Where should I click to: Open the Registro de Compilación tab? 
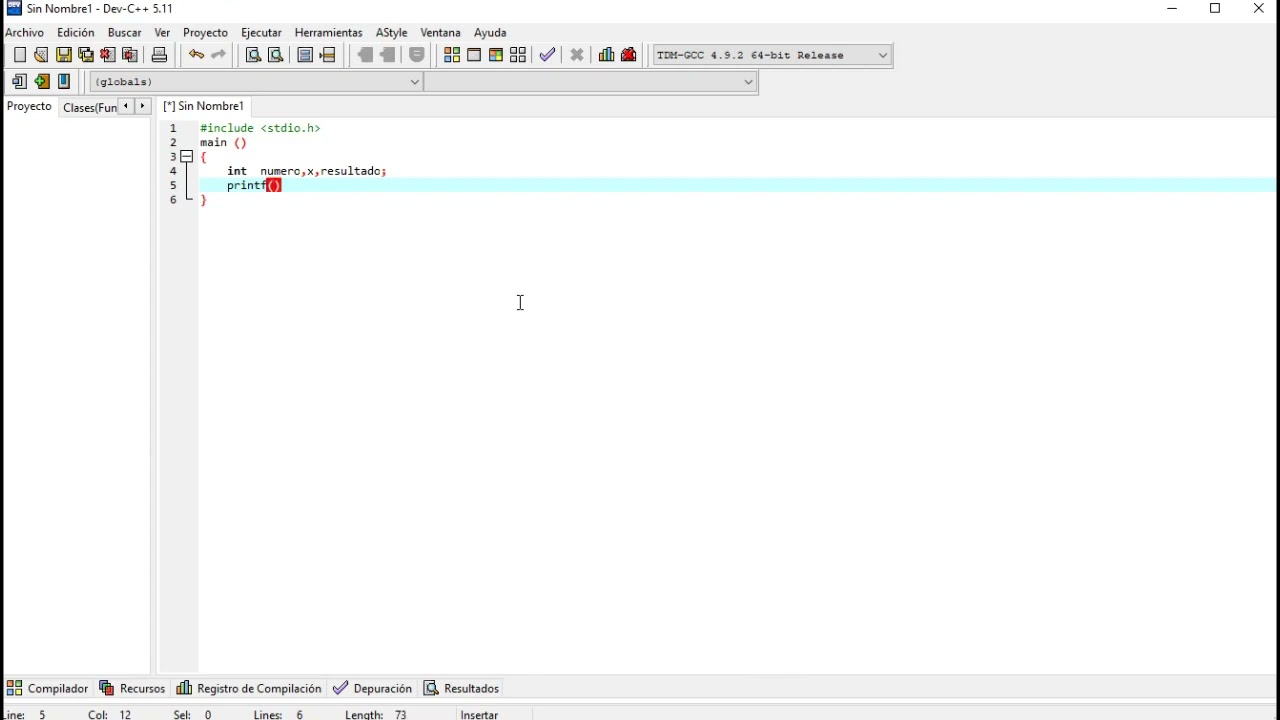(249, 688)
